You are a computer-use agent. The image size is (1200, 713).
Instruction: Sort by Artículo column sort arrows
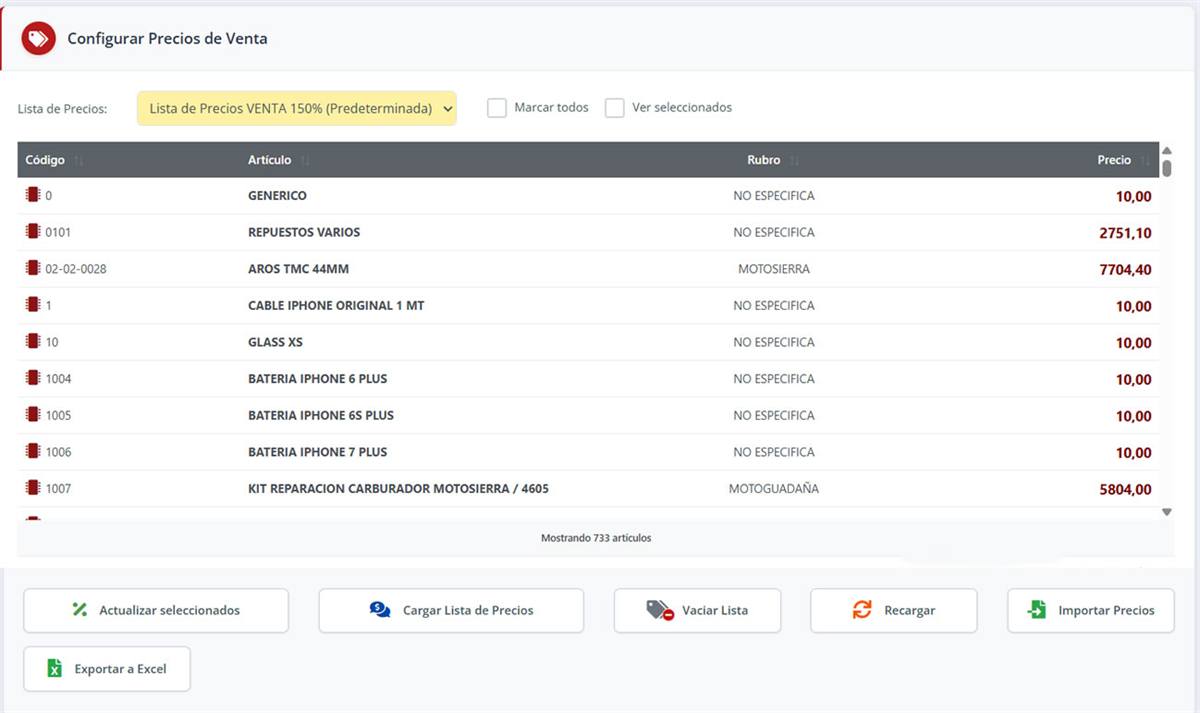(x=306, y=160)
